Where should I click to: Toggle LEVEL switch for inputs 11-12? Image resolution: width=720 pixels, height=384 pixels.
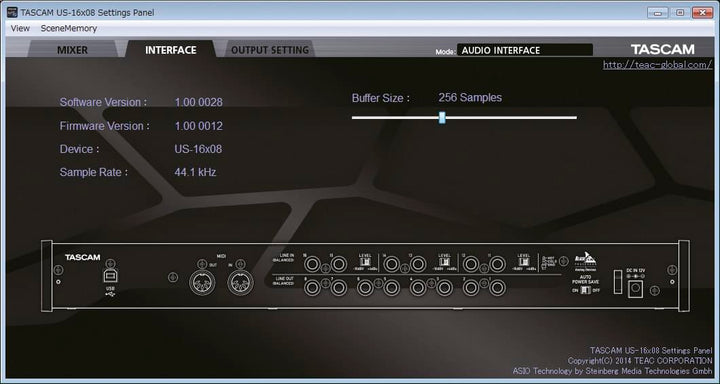523,262
